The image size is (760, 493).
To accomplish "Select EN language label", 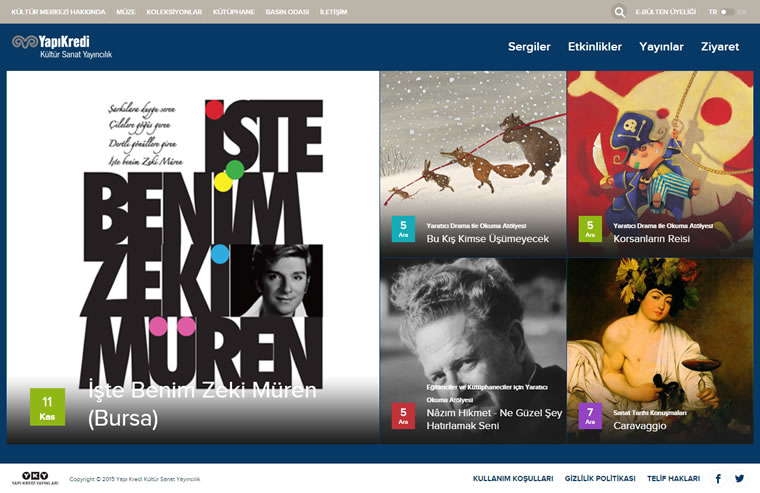I will point(742,12).
